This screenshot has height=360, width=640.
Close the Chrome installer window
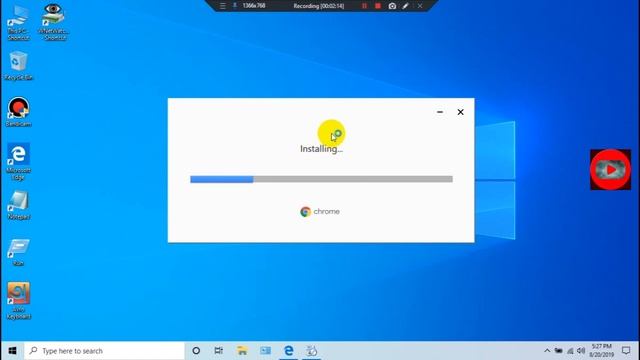coord(460,112)
